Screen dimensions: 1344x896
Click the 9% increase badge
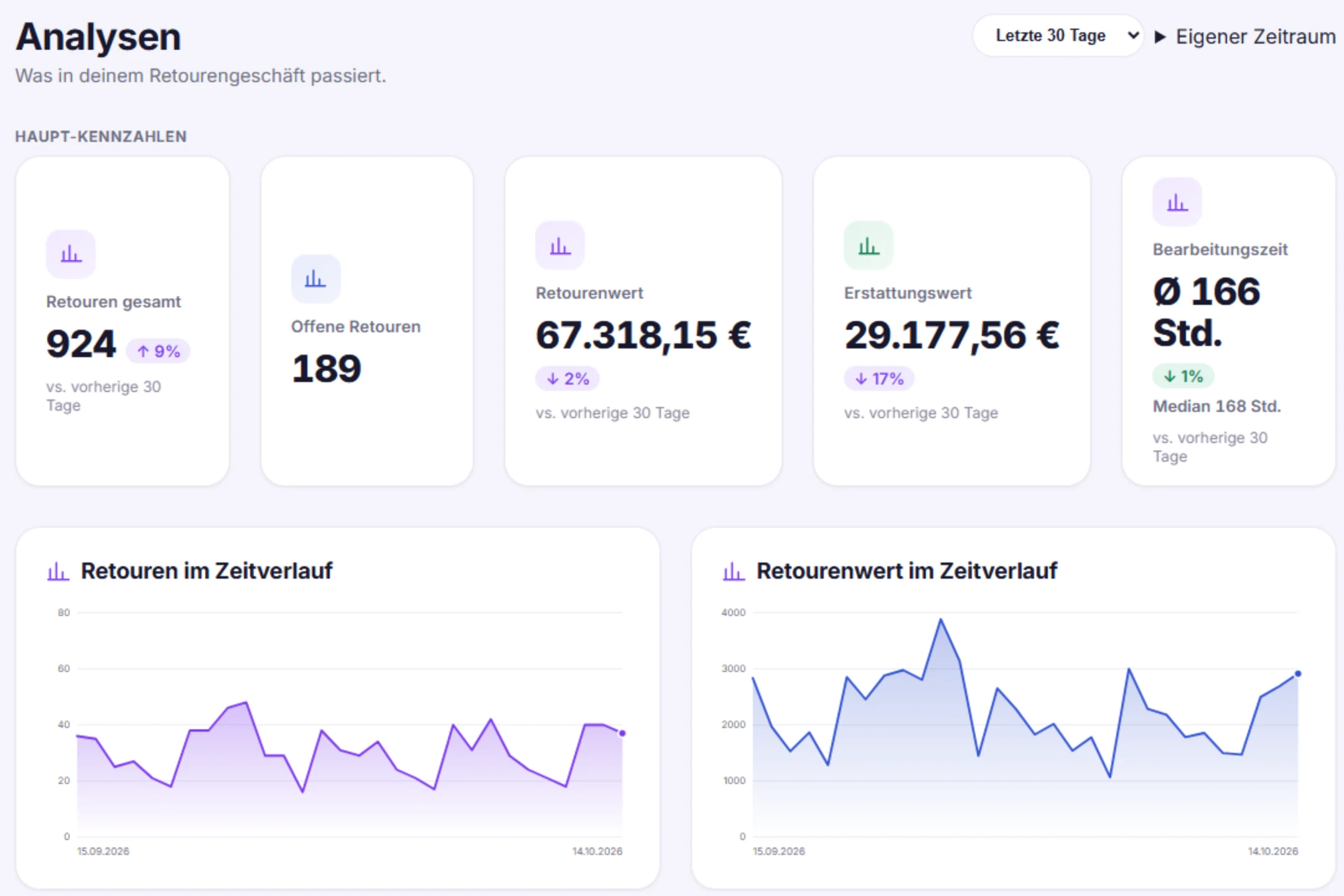[x=158, y=352]
